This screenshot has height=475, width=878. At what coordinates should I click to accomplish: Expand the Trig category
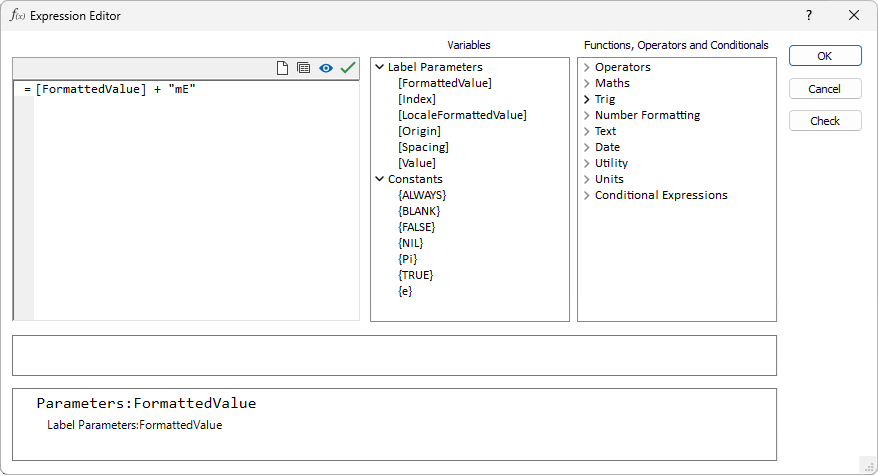[587, 99]
